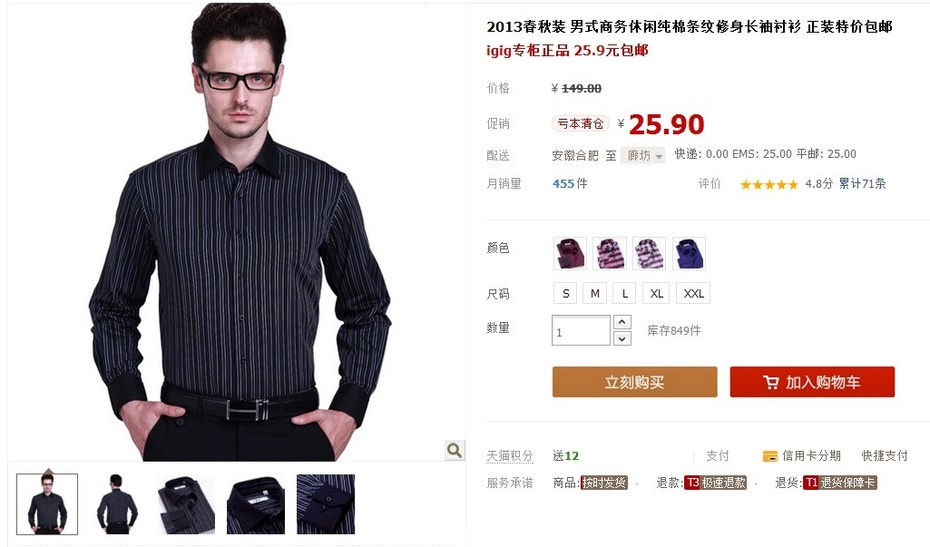930x547 pixels.
Task: Click the T1 return guarantee badge
Action: [840, 483]
